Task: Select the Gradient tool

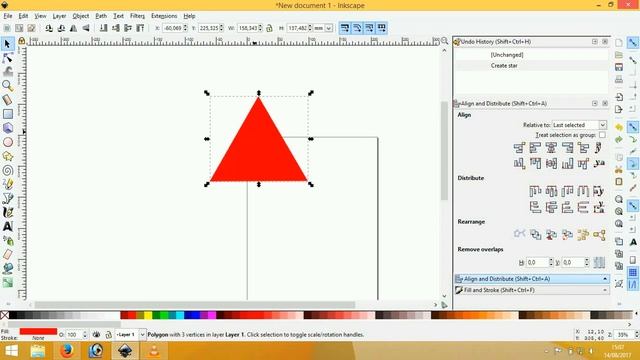Action: point(7,282)
